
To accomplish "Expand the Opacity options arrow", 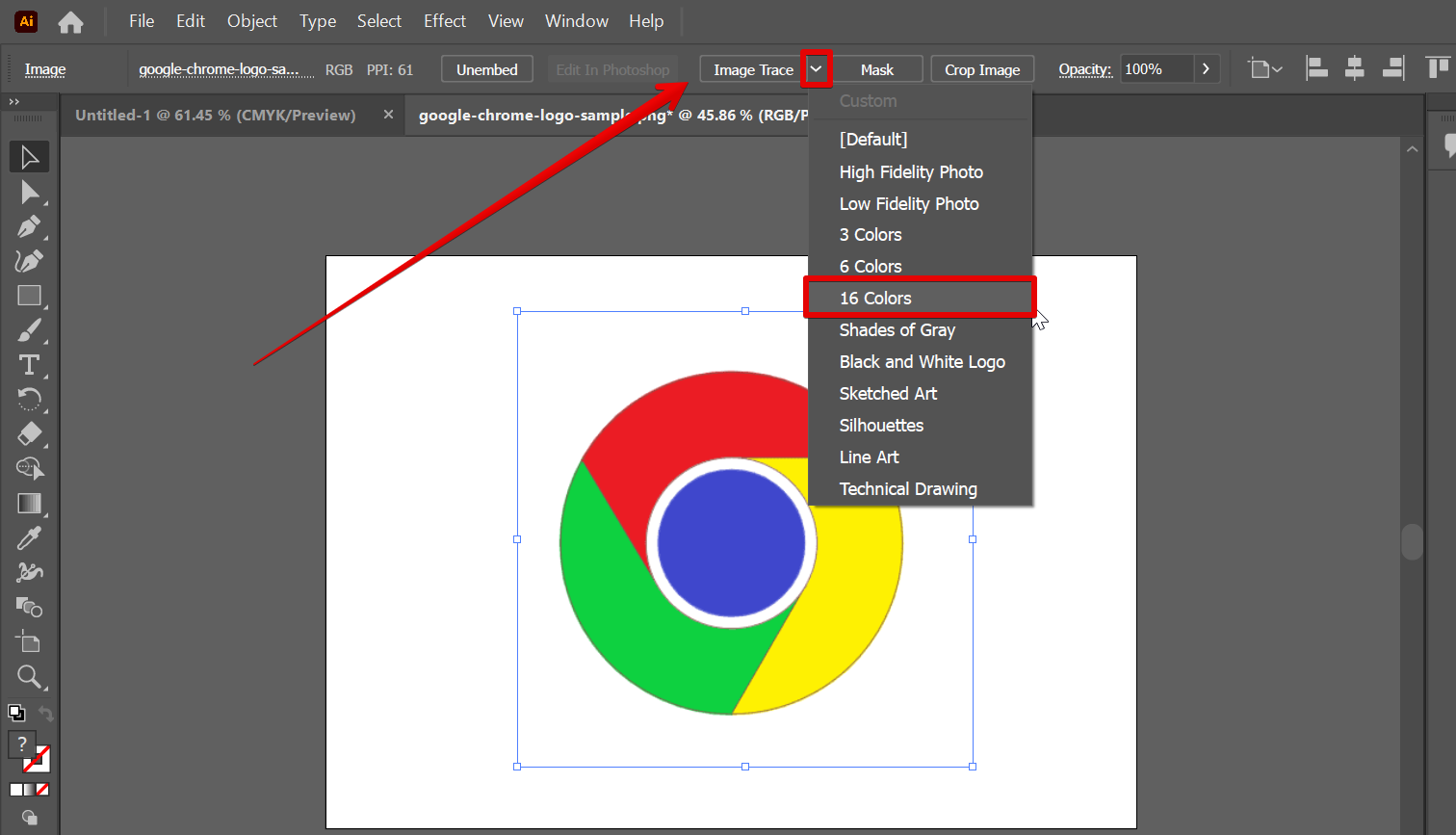I will point(1206,69).
